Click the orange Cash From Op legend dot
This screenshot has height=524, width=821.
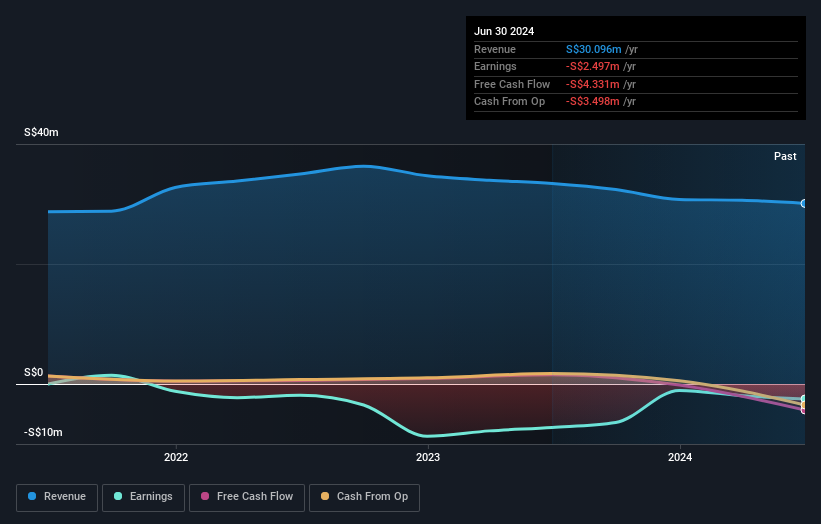(x=325, y=496)
